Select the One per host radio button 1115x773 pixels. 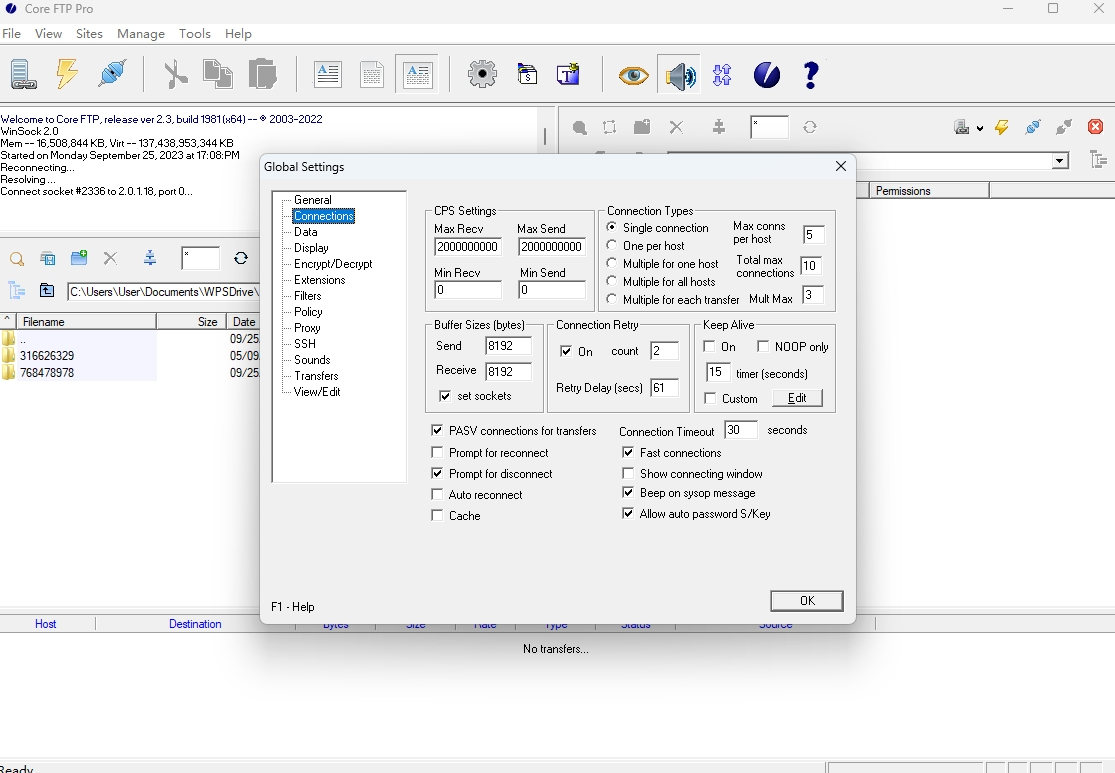pos(611,245)
